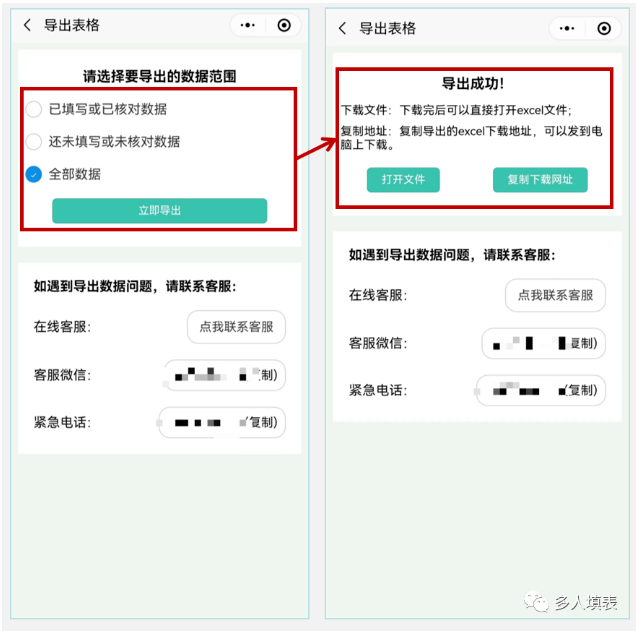Open the three-dot menu on right screen
Viewport: 636px width, 631px height.
pyautogui.click(x=567, y=28)
